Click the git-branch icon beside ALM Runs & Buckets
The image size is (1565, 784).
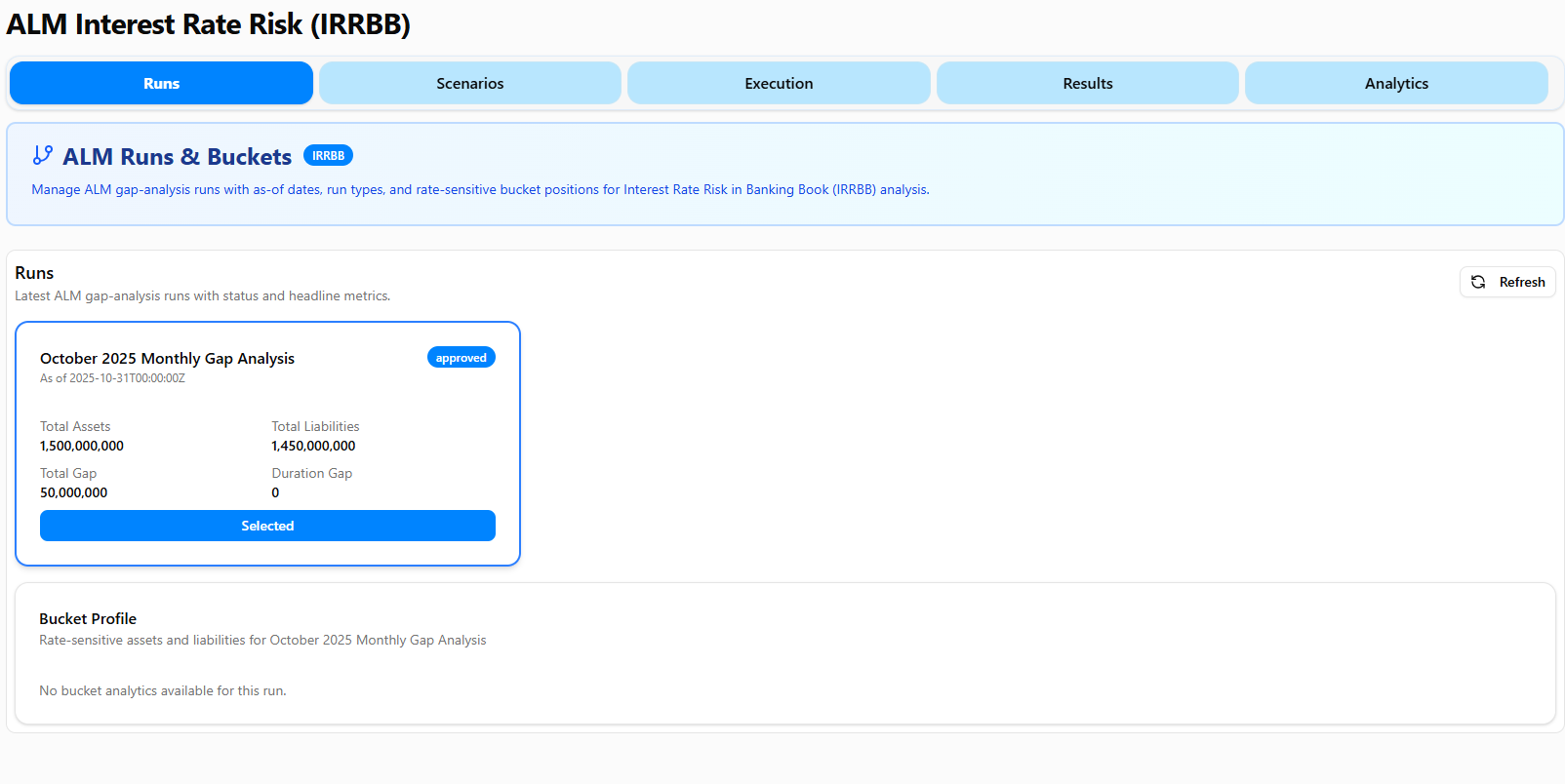click(42, 155)
